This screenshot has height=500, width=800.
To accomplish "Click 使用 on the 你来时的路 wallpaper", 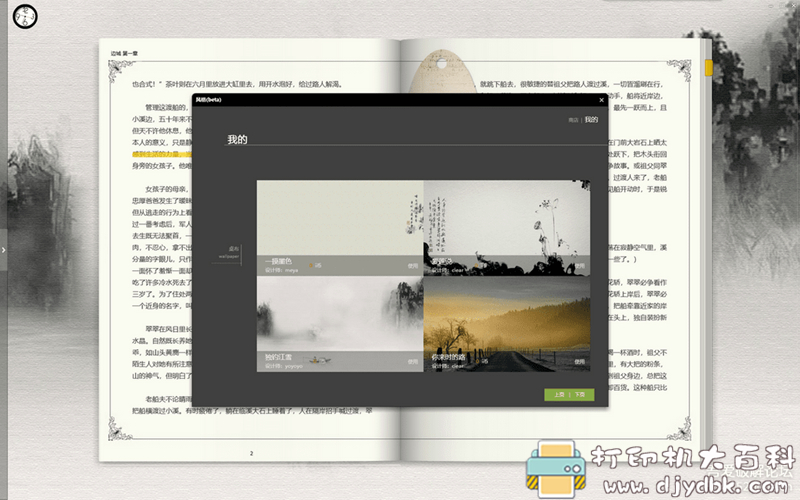I will point(580,362).
